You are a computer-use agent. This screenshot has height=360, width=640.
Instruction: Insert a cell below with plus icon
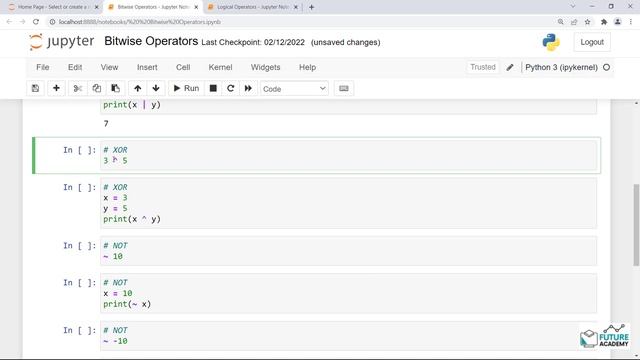point(56,89)
